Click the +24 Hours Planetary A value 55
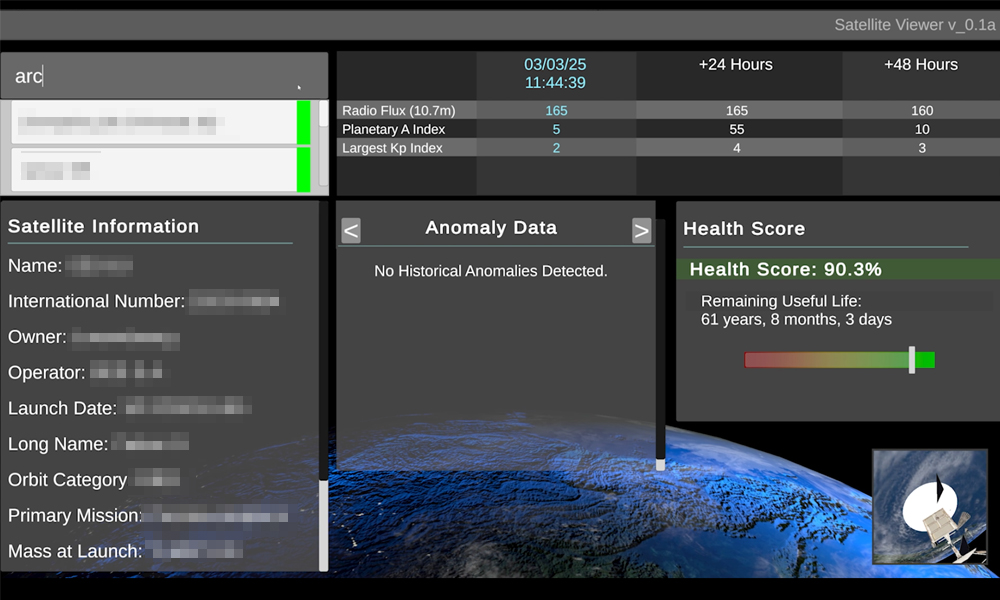This screenshot has width=1000, height=600. pyautogui.click(x=737, y=129)
